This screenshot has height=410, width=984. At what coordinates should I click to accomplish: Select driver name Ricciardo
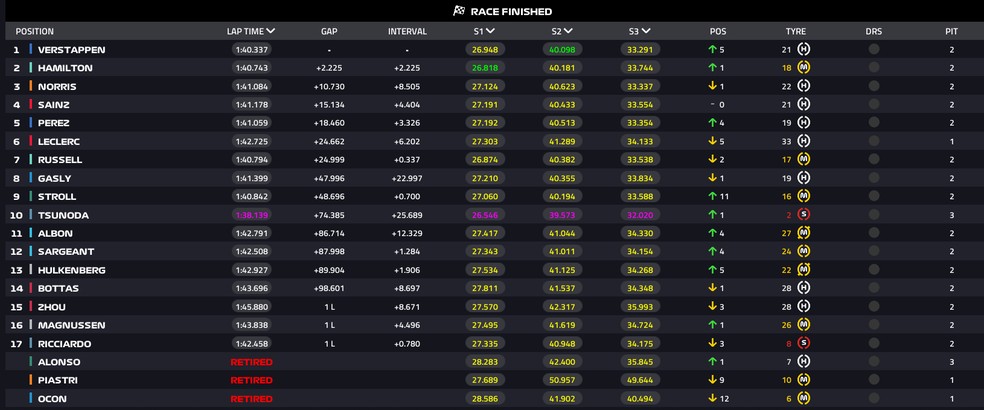point(65,344)
